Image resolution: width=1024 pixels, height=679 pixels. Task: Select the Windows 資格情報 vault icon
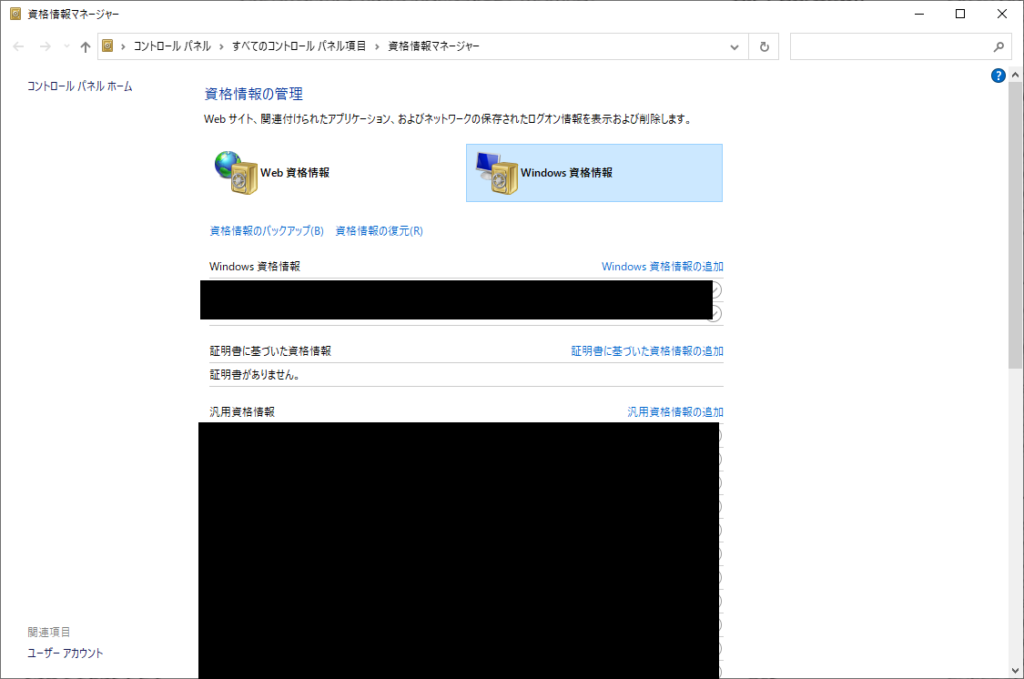point(496,173)
